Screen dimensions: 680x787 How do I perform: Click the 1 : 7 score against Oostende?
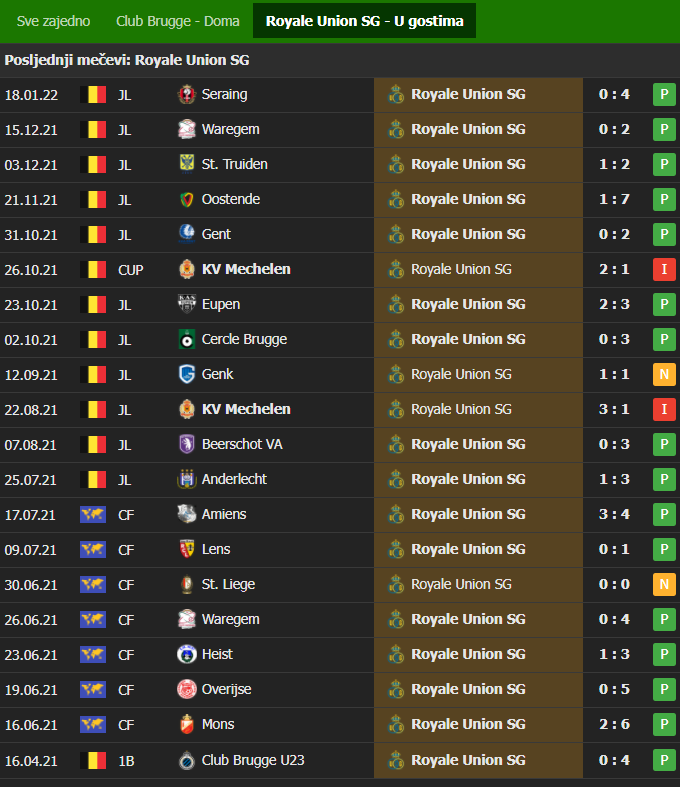pyautogui.click(x=614, y=199)
